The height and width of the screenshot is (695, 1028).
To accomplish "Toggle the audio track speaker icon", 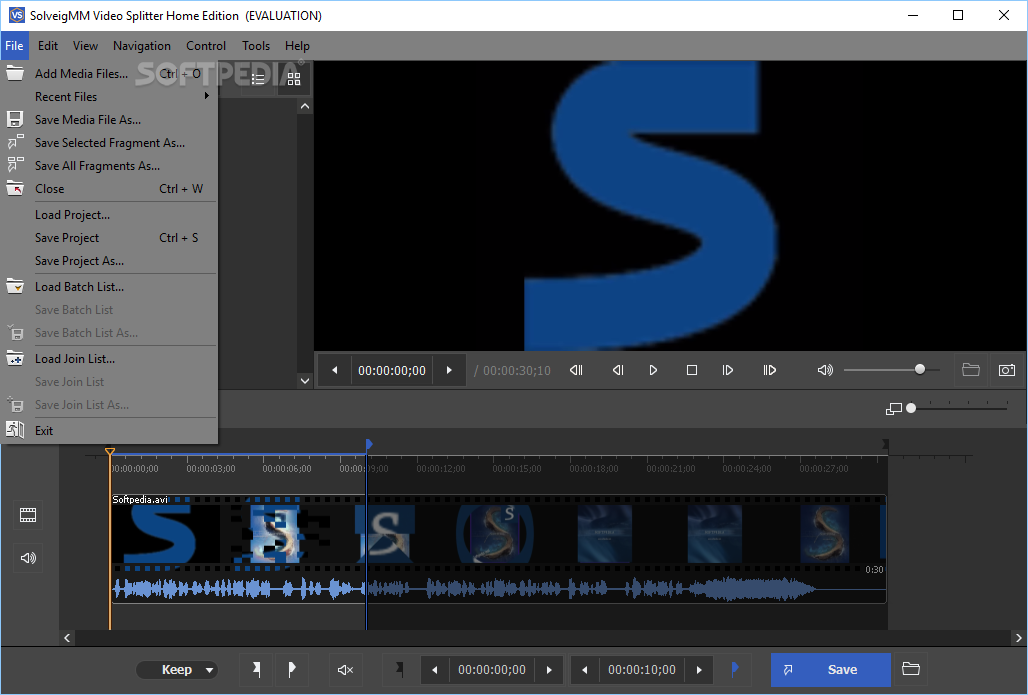I will [x=28, y=558].
